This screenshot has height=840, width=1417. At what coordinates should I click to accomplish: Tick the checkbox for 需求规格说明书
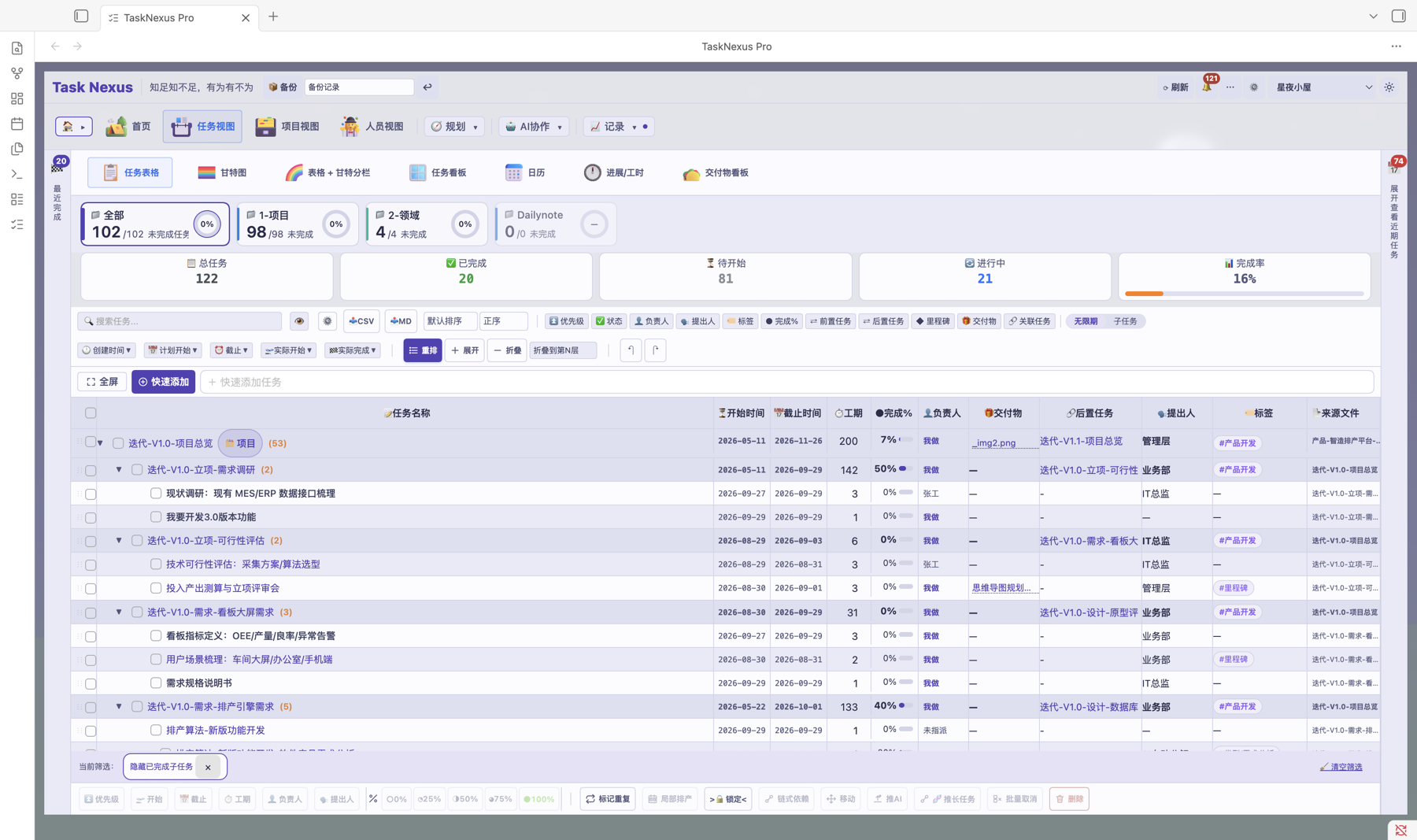(156, 683)
